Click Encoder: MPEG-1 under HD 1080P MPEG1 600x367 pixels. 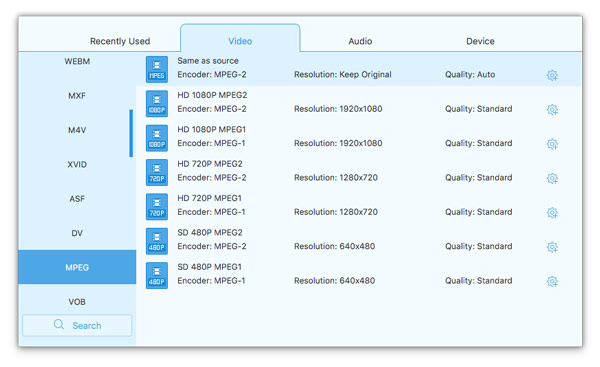click(x=211, y=143)
